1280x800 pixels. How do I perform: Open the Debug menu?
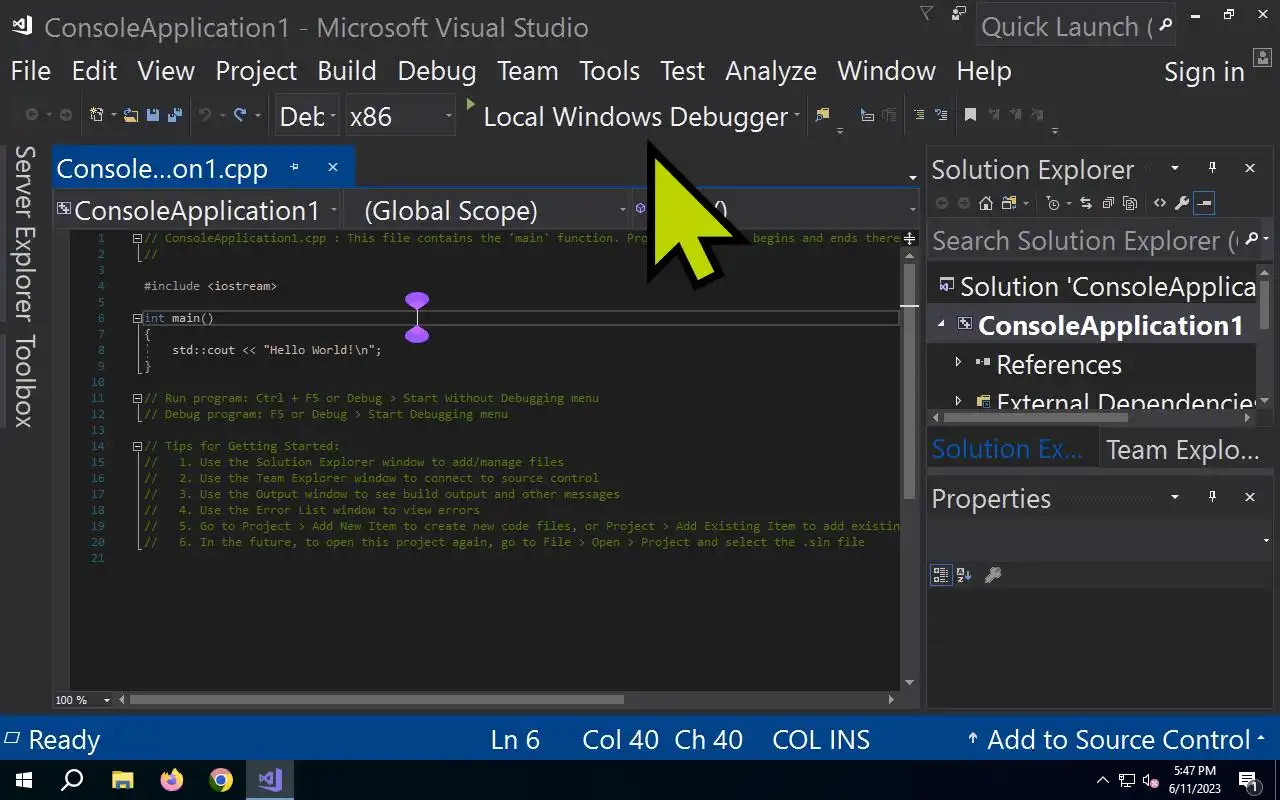coord(436,71)
